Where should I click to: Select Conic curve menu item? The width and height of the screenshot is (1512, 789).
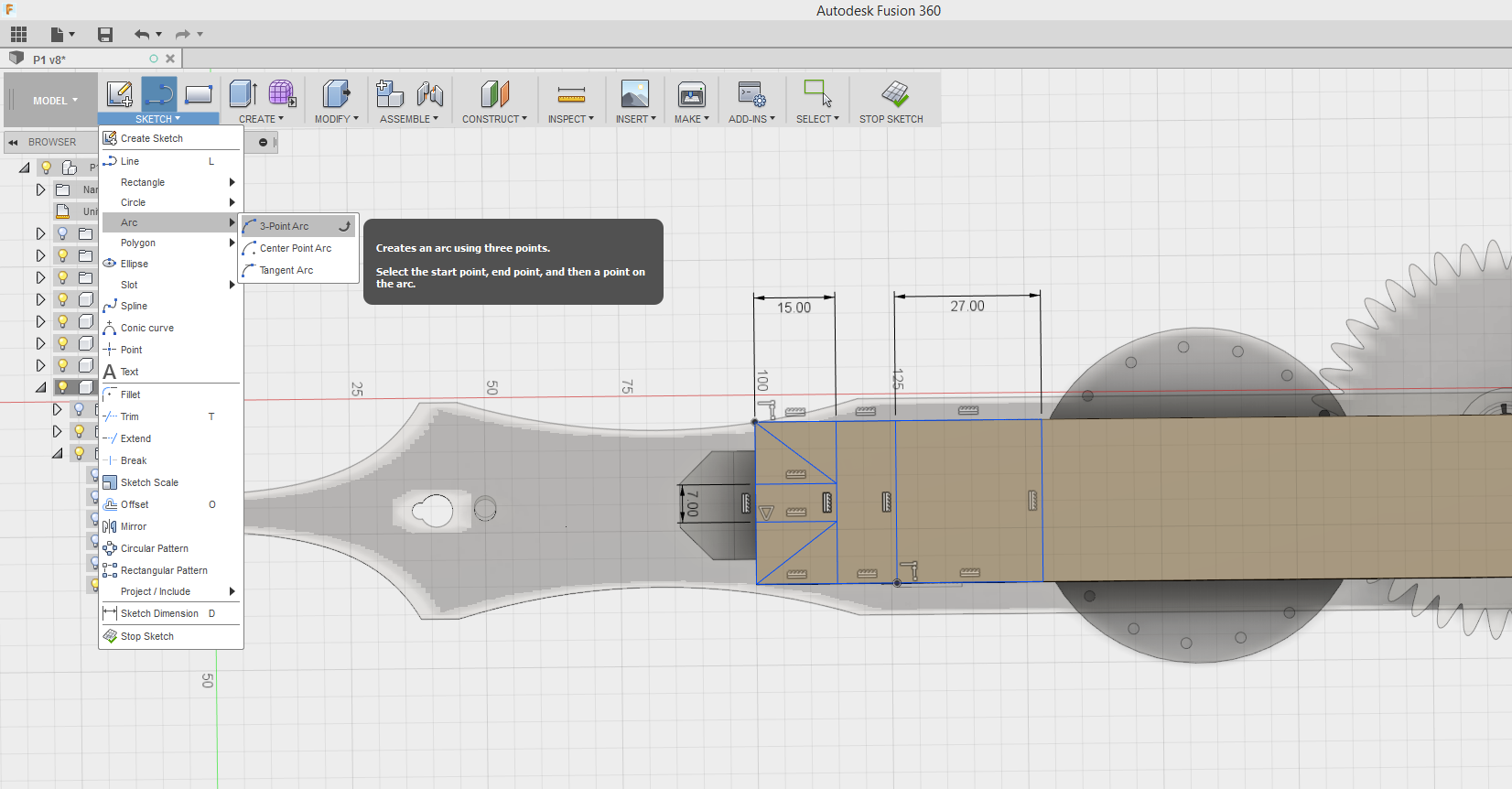(171, 328)
